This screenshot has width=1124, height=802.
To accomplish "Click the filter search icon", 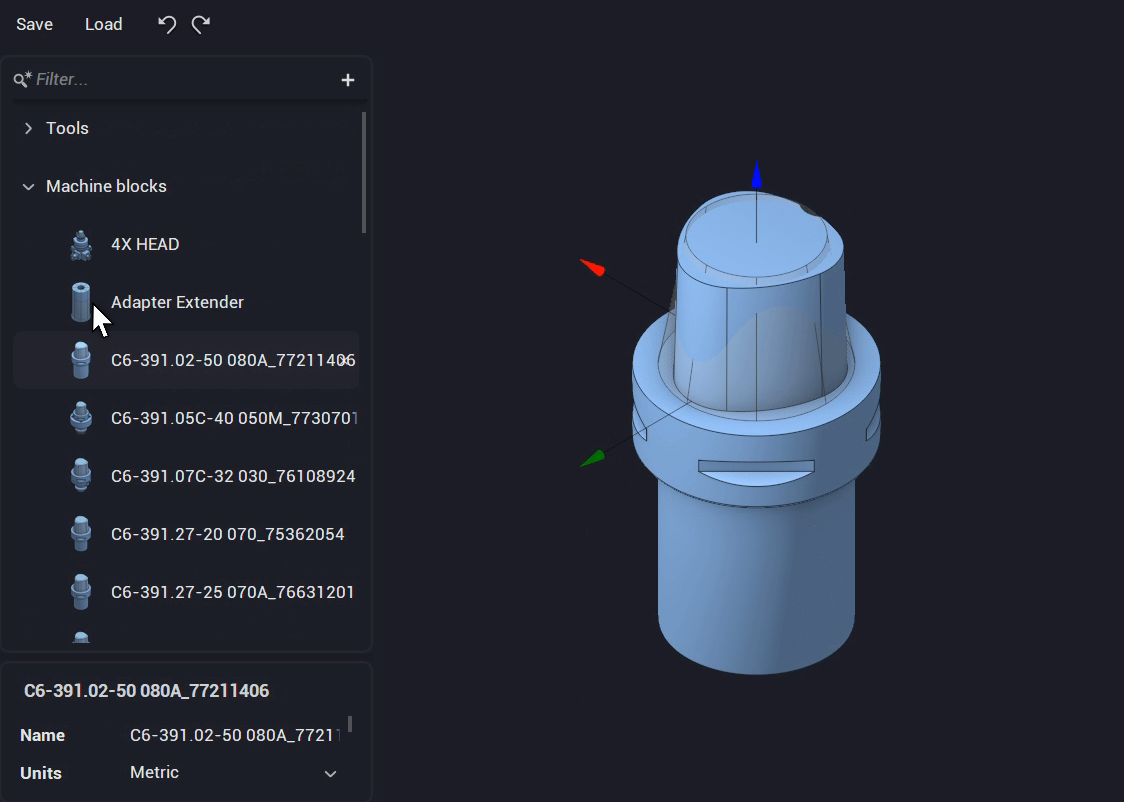I will coord(22,79).
